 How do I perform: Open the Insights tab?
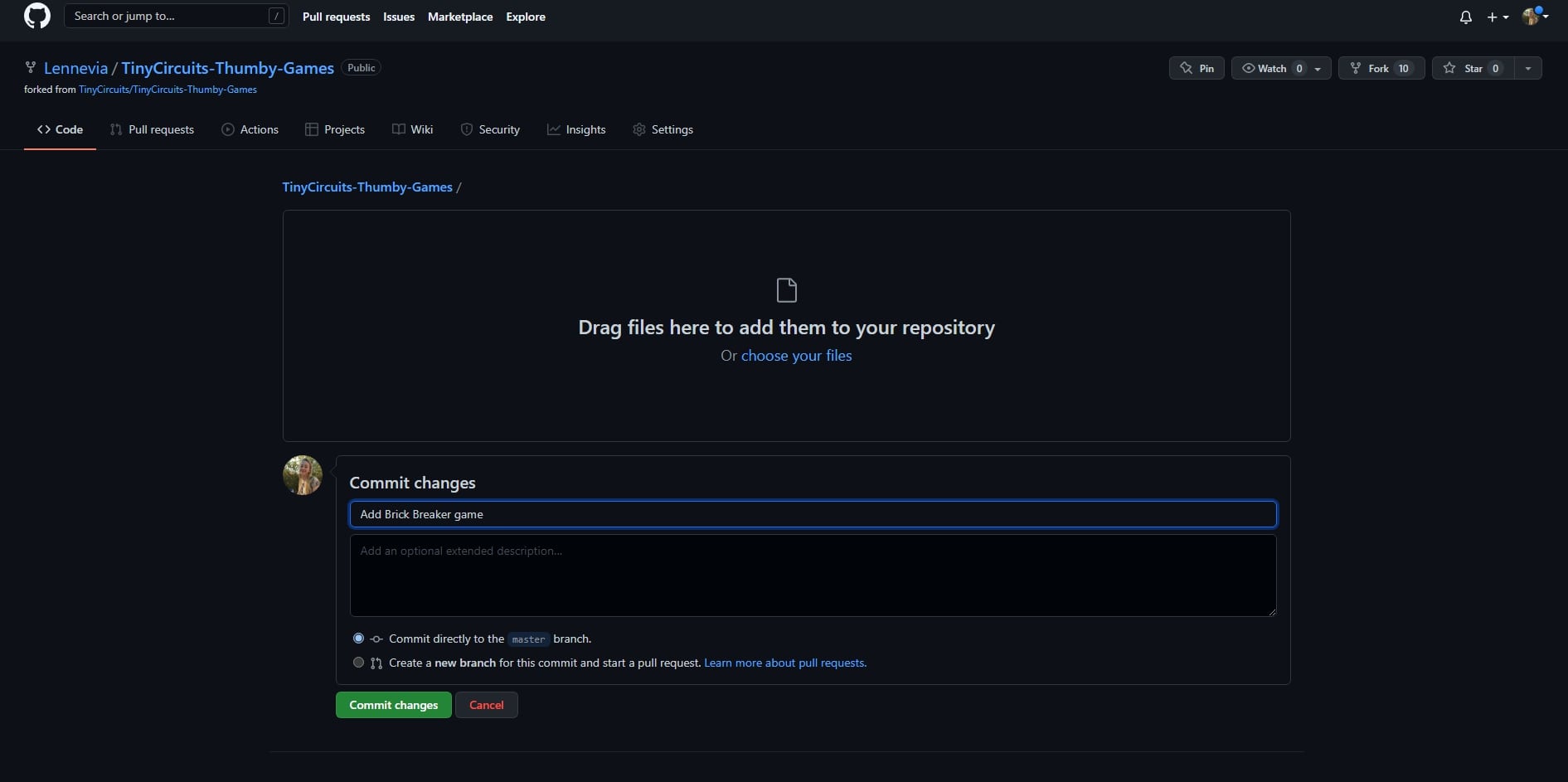pyautogui.click(x=576, y=129)
